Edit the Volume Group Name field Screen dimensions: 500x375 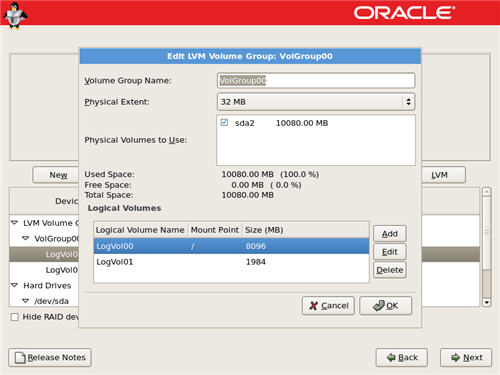tap(316, 81)
